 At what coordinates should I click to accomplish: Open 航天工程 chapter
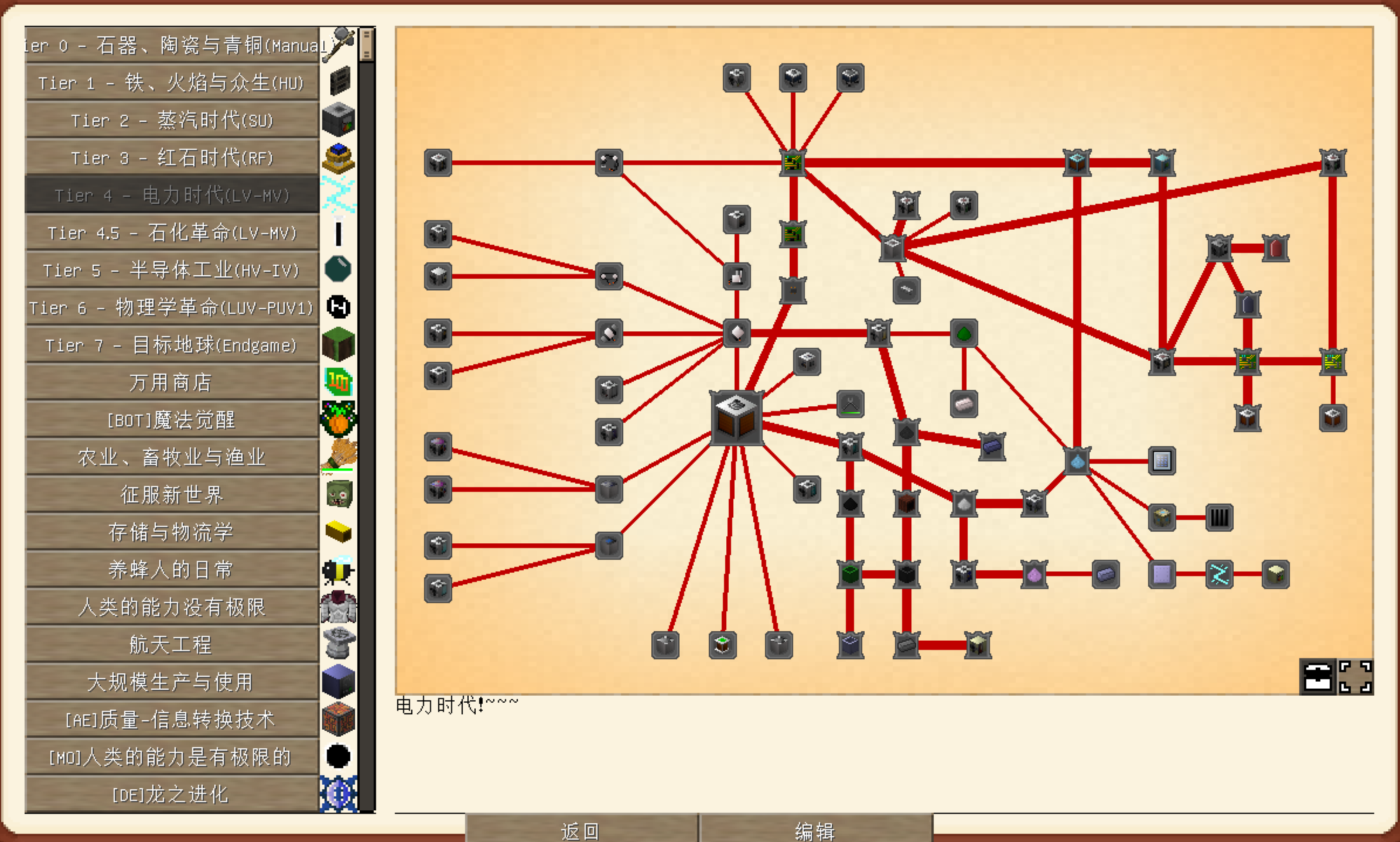point(172,645)
